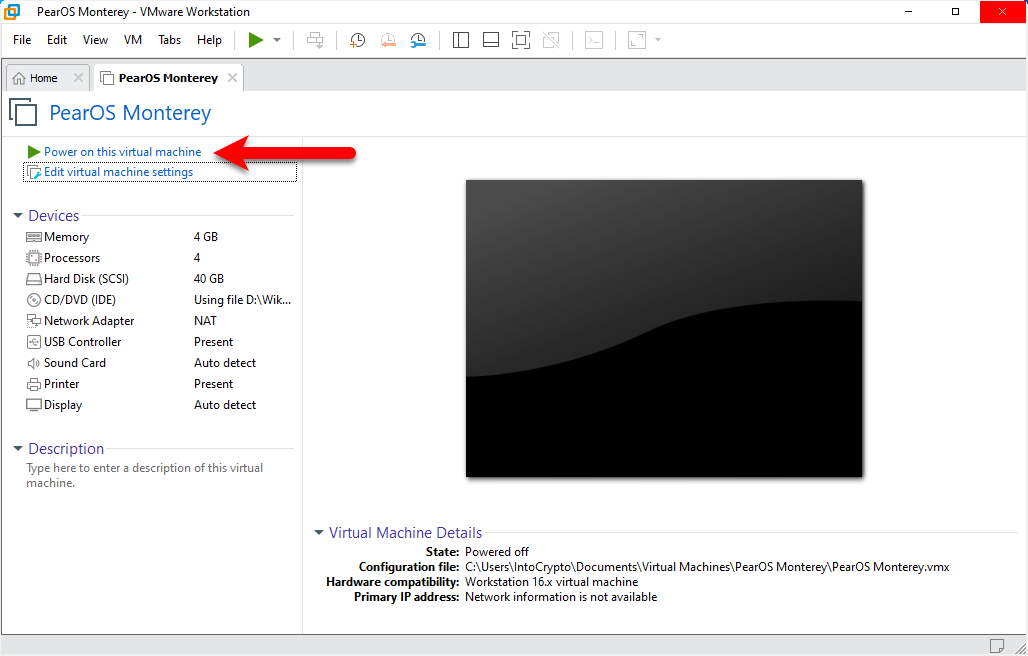
Task: Open the Edit menu
Action: (57, 40)
